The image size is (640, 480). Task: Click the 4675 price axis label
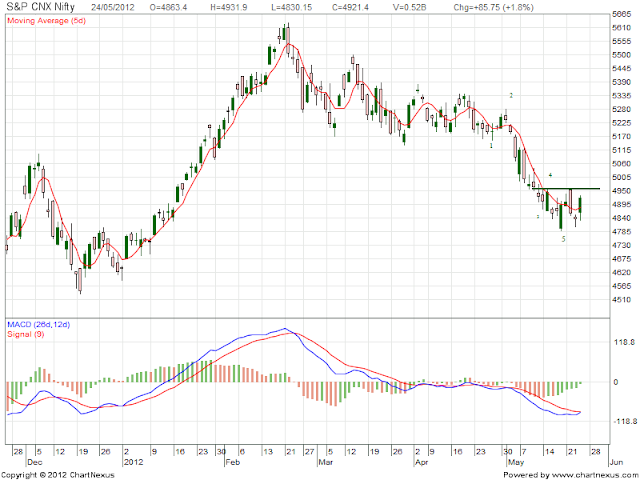[622, 259]
